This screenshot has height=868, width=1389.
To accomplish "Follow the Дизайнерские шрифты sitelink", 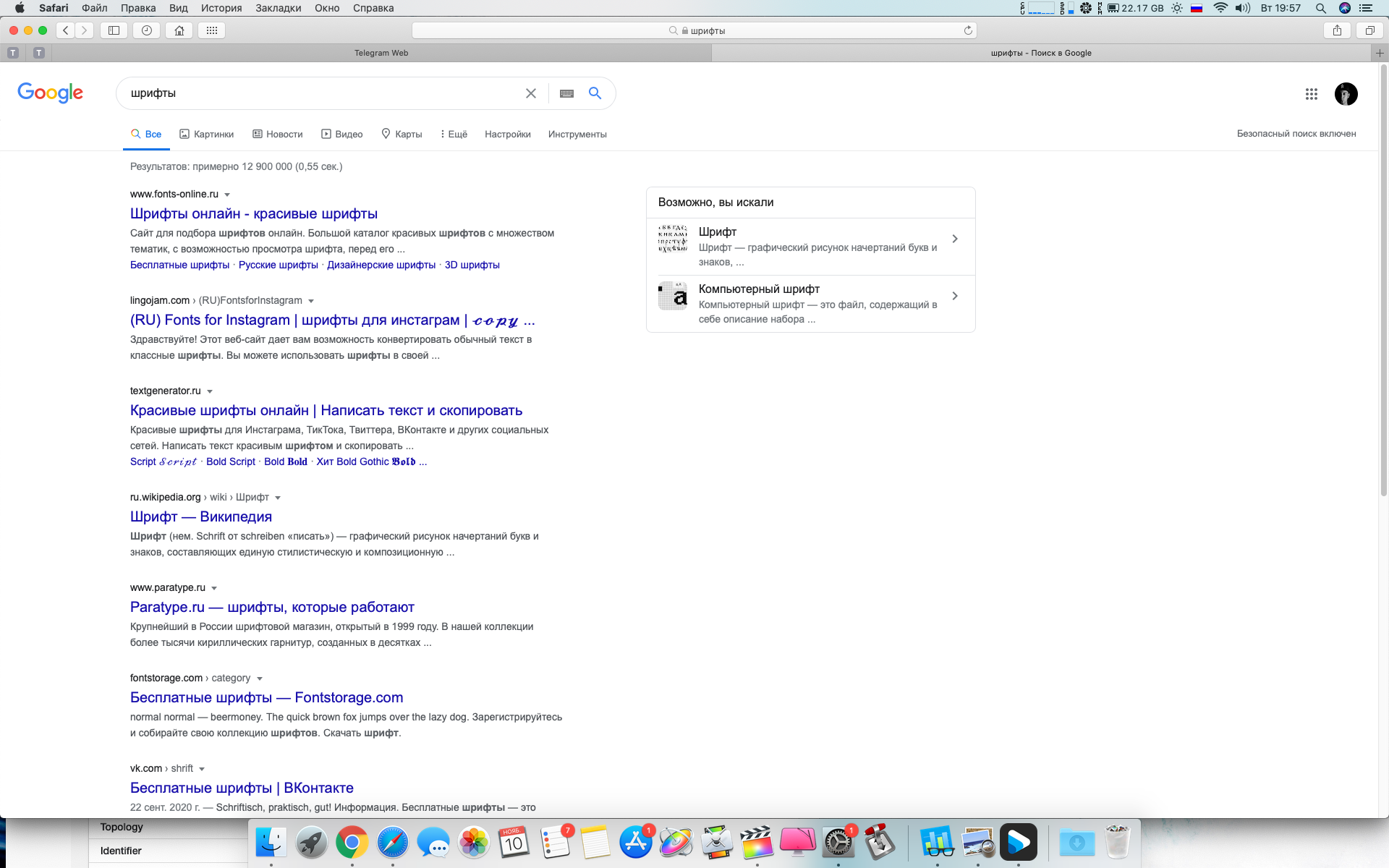I will pos(381,265).
